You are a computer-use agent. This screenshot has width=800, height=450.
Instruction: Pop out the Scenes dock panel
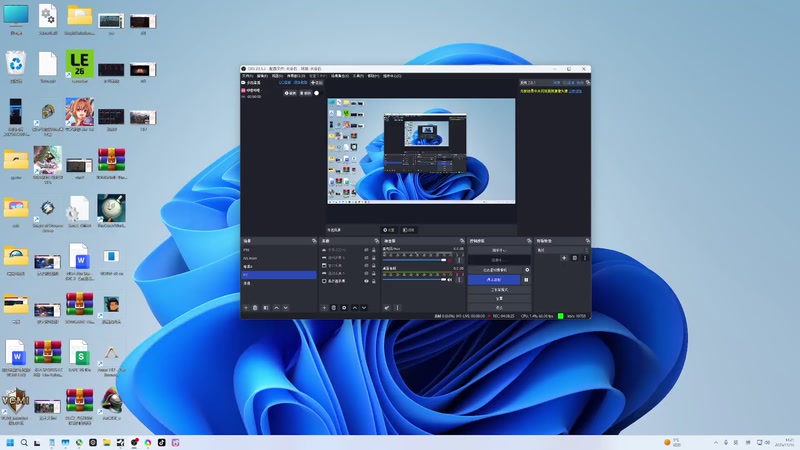click(314, 241)
